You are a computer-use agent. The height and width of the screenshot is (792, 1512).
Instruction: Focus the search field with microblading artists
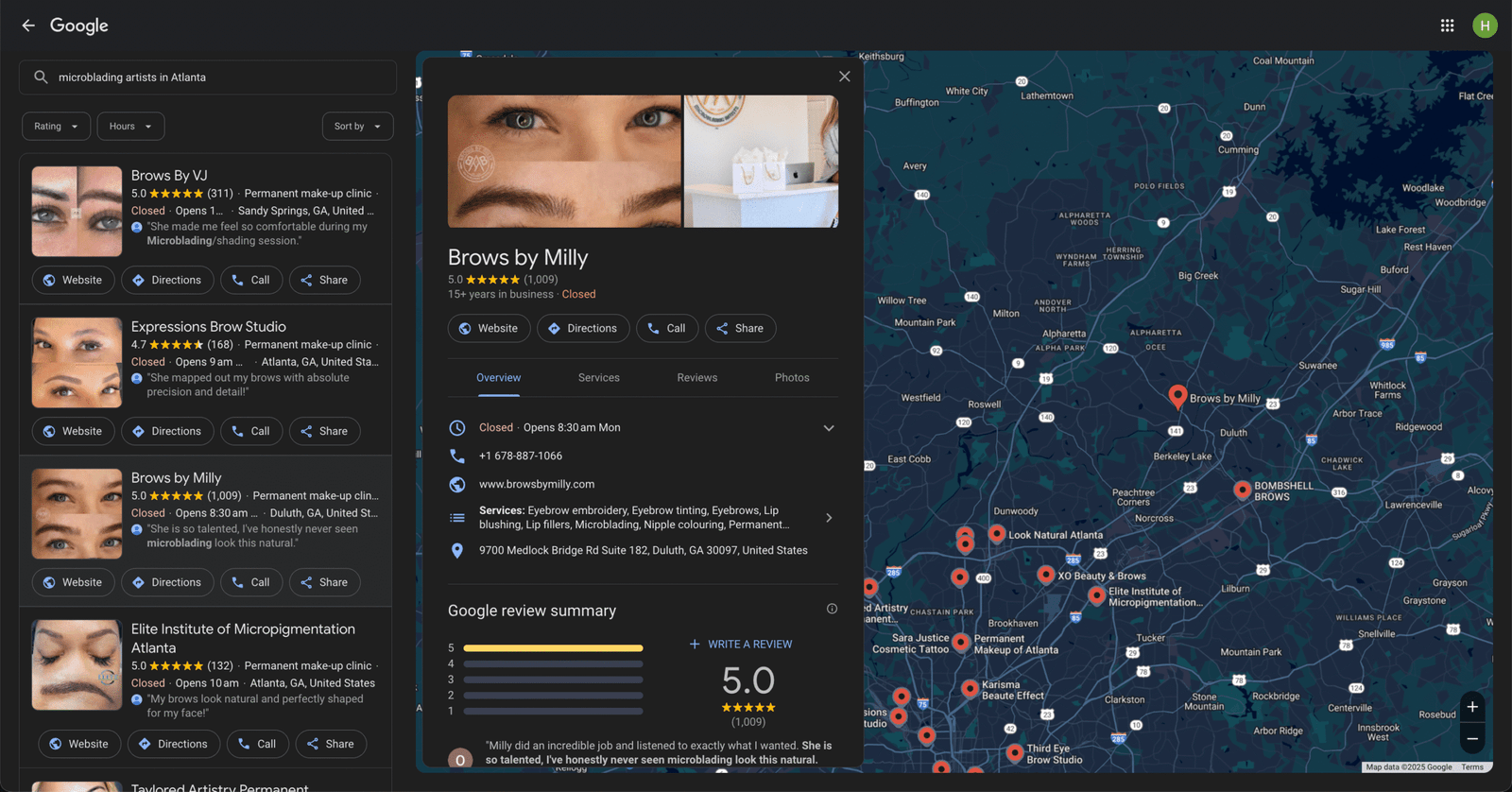pyautogui.click(x=208, y=77)
